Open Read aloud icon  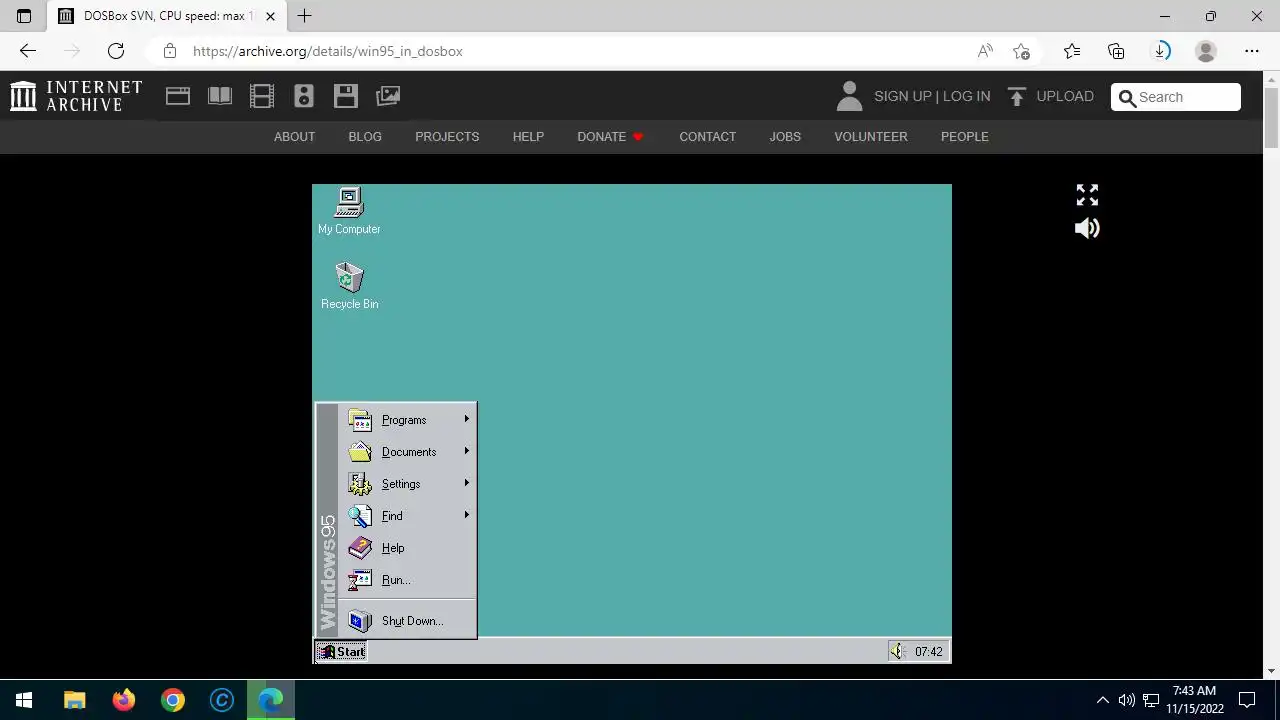pyautogui.click(x=985, y=51)
